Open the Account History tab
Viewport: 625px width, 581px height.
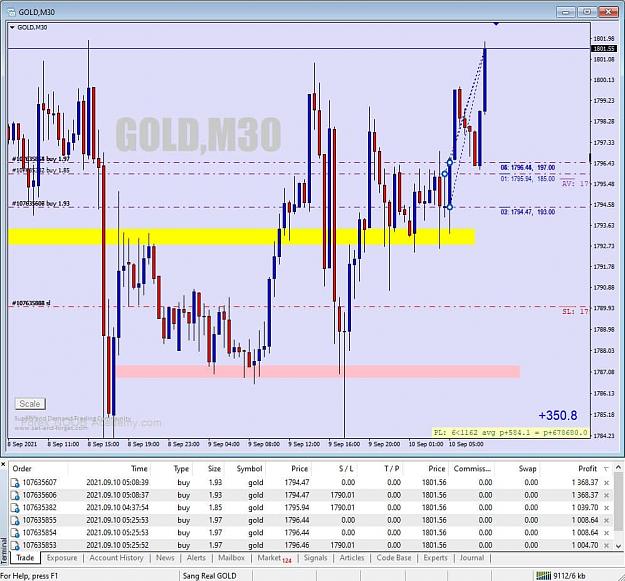(116, 558)
